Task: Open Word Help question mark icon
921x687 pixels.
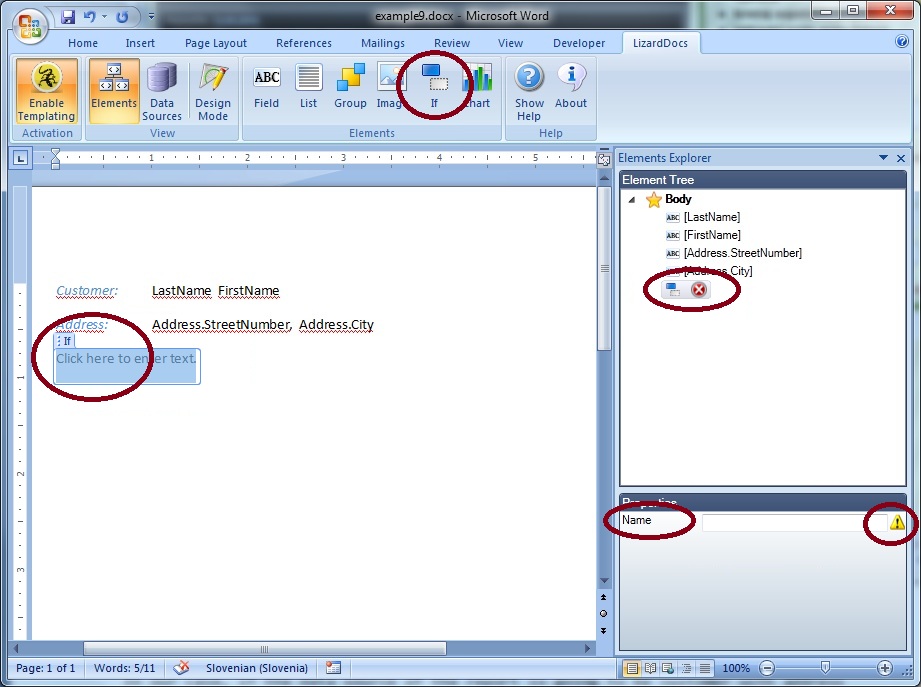Action: [x=902, y=41]
